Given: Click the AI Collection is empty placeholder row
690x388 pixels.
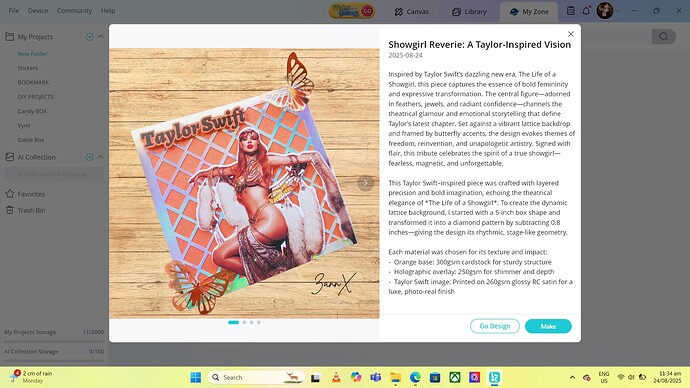Looking at the screenshot, I should (x=55, y=174).
